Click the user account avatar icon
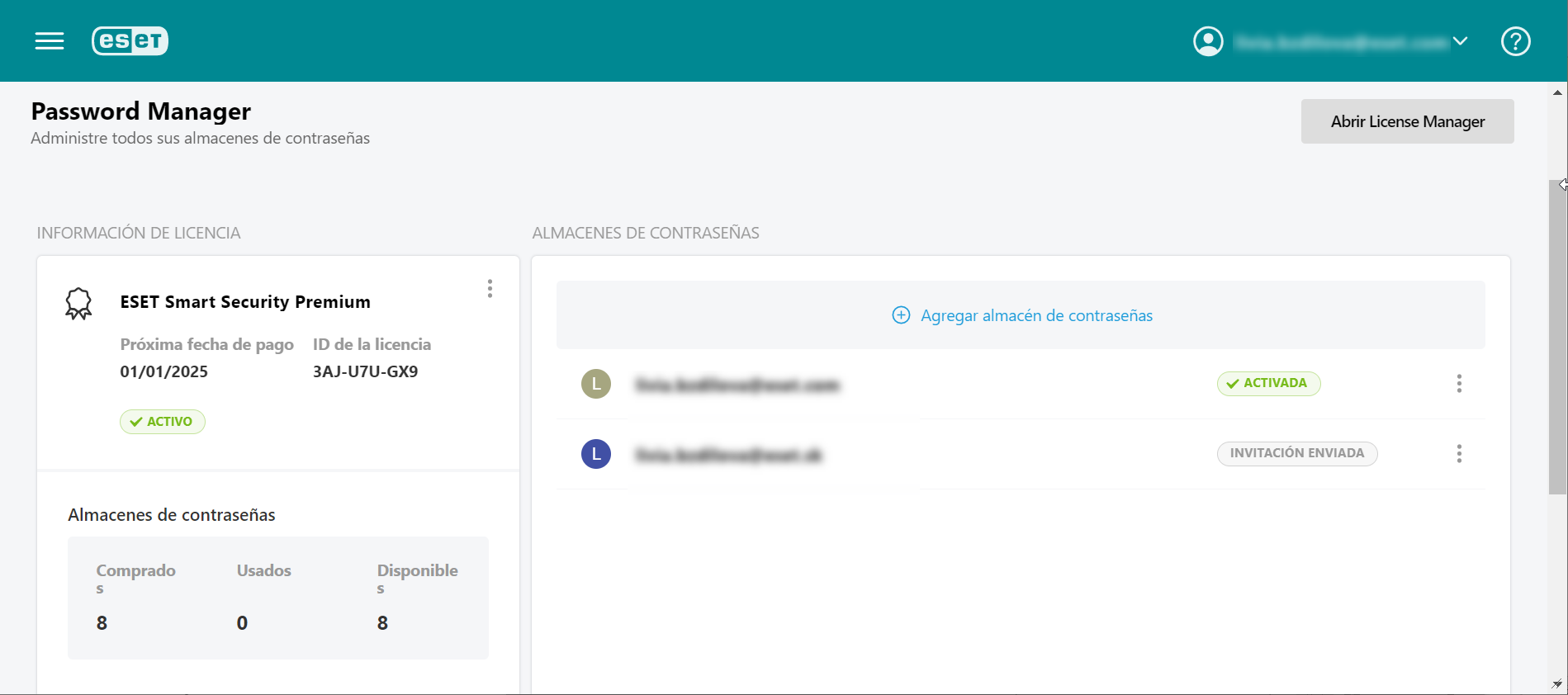The height and width of the screenshot is (695, 1568). coord(1208,41)
